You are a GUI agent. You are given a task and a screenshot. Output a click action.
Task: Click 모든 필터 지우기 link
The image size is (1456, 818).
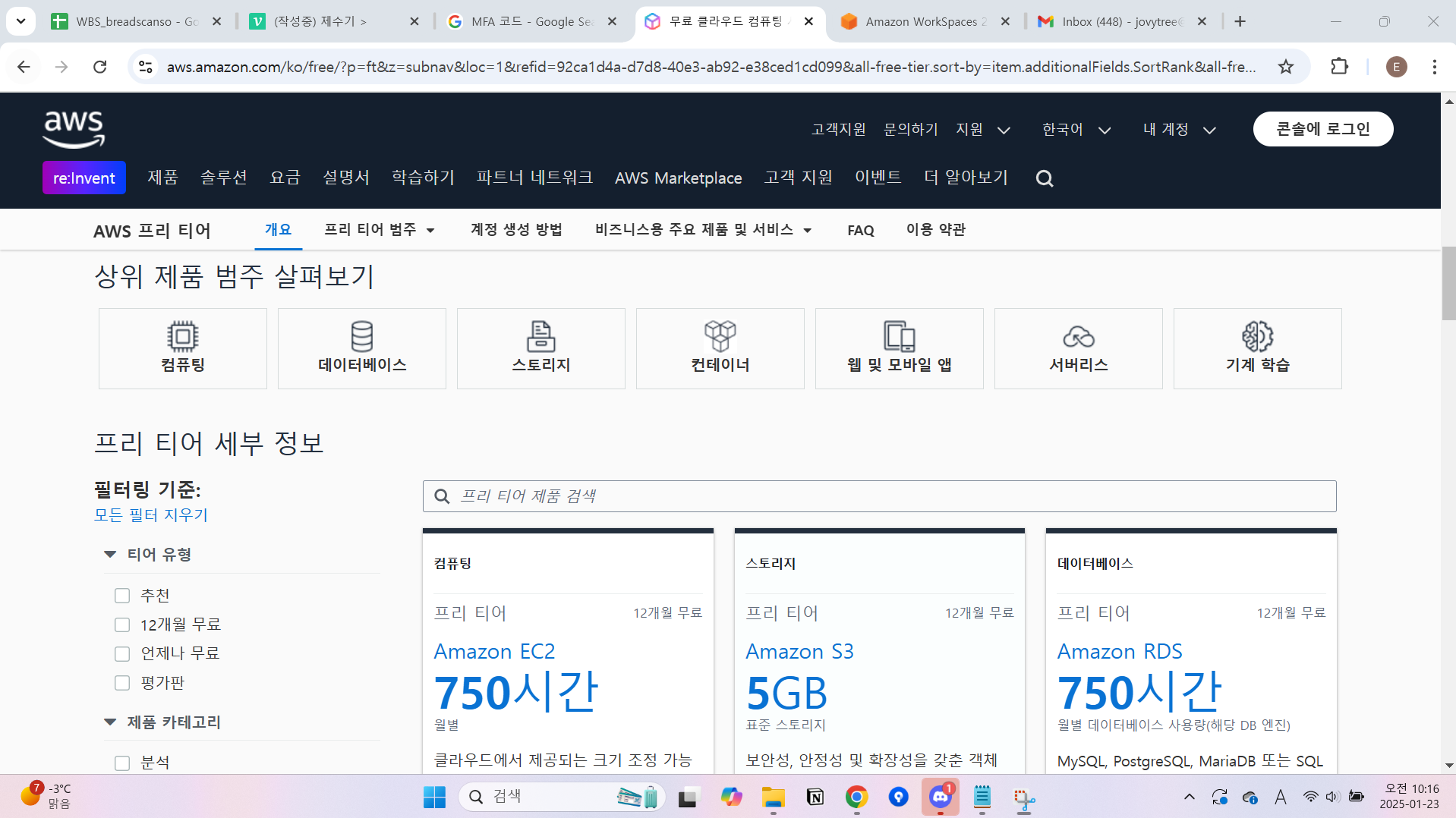point(151,515)
